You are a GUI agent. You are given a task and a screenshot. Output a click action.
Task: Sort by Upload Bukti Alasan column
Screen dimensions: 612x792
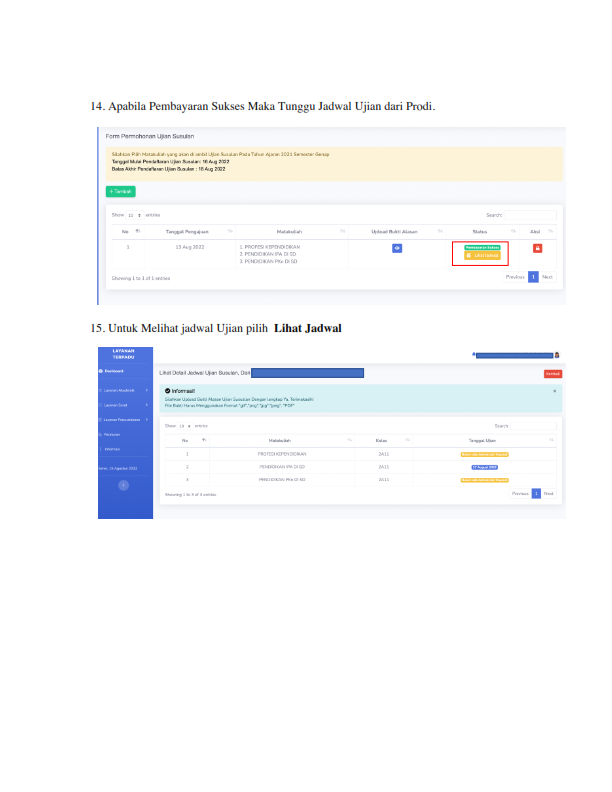pyautogui.click(x=396, y=231)
